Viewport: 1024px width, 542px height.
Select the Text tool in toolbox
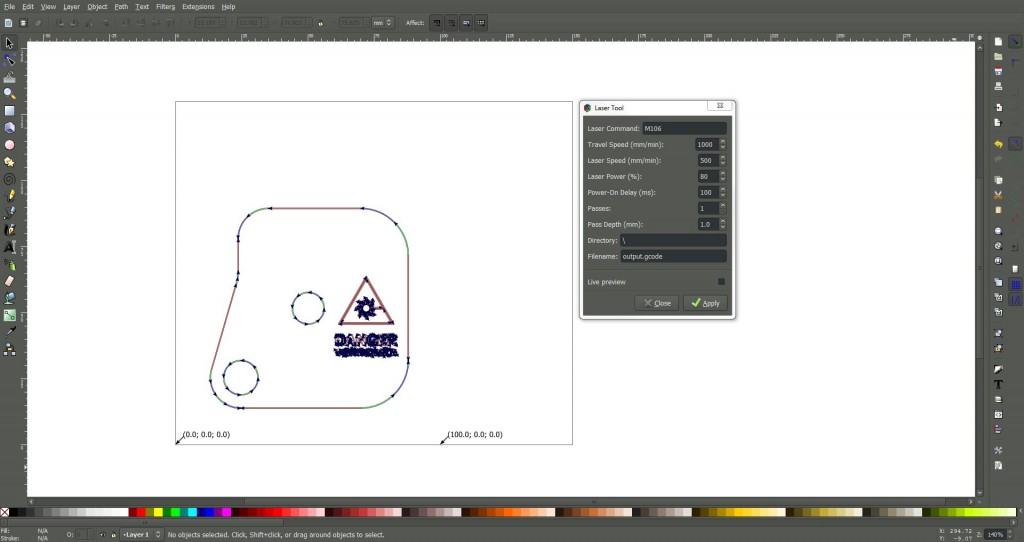[9, 247]
